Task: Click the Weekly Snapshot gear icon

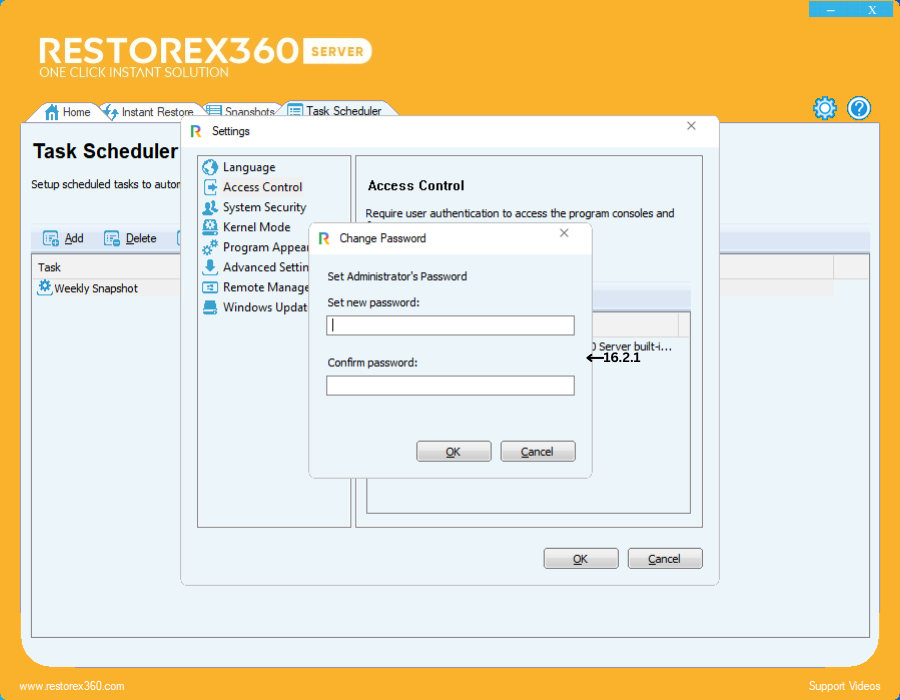Action: (45, 287)
